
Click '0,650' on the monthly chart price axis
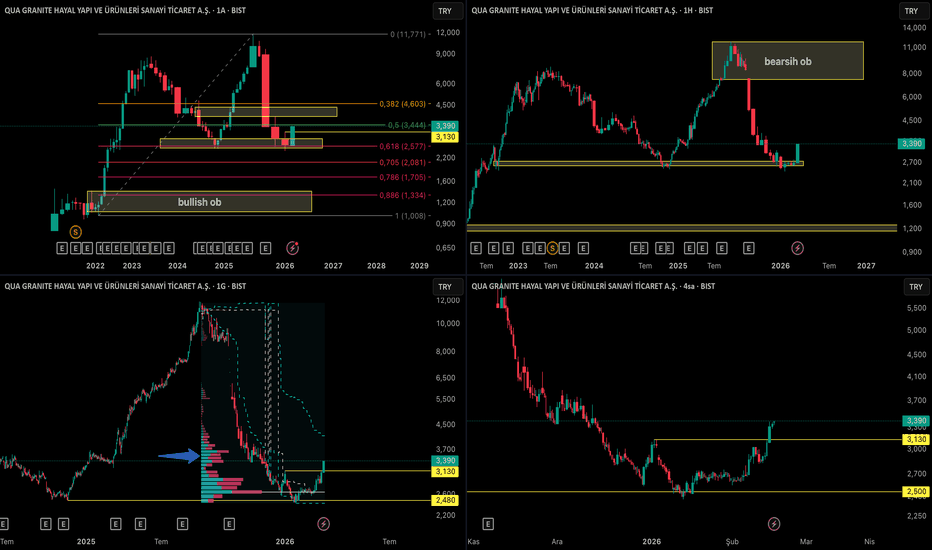[445, 248]
